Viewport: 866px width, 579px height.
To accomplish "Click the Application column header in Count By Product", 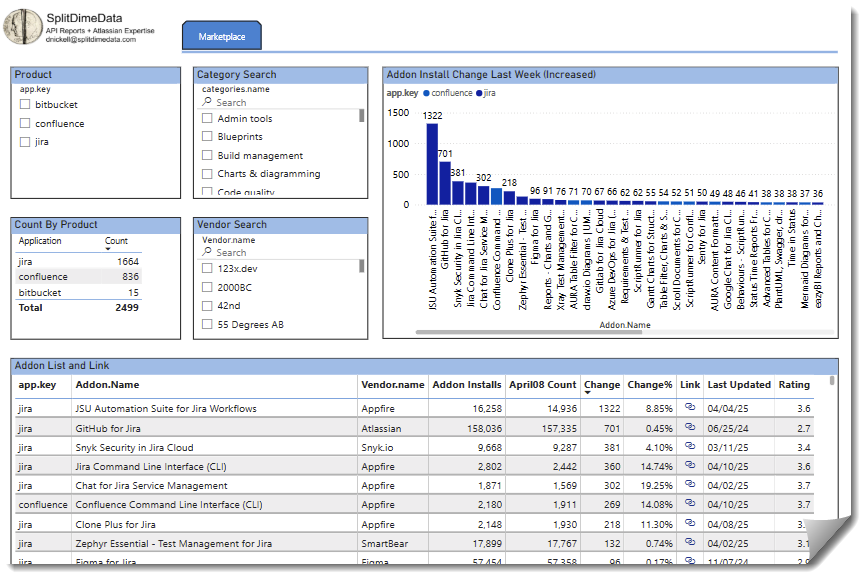I will (x=40, y=241).
